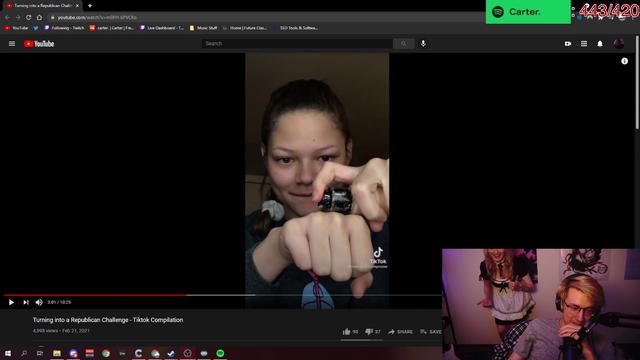The height and width of the screenshot is (360, 640).
Task: Open the YouTube apps grid icon
Action: pyautogui.click(x=584, y=44)
